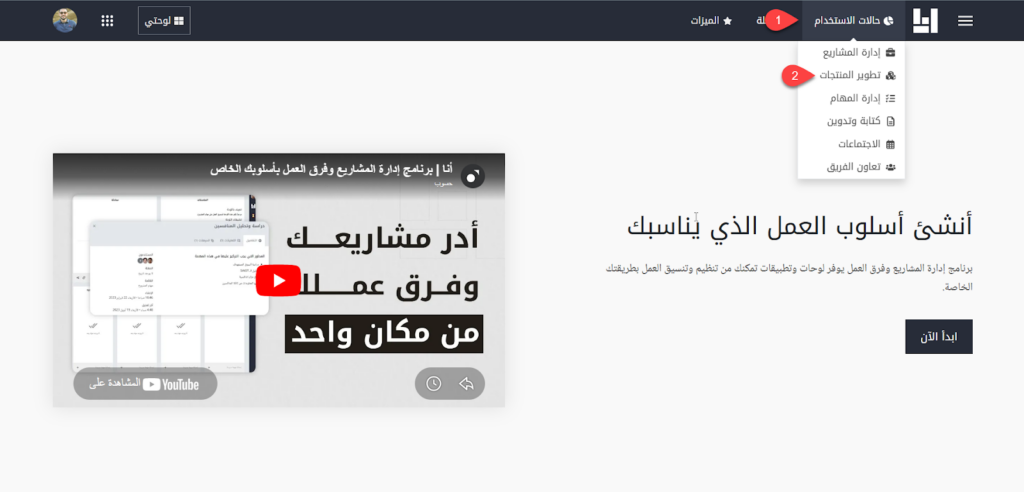Open الاجتماعات menu item

click(x=852, y=144)
